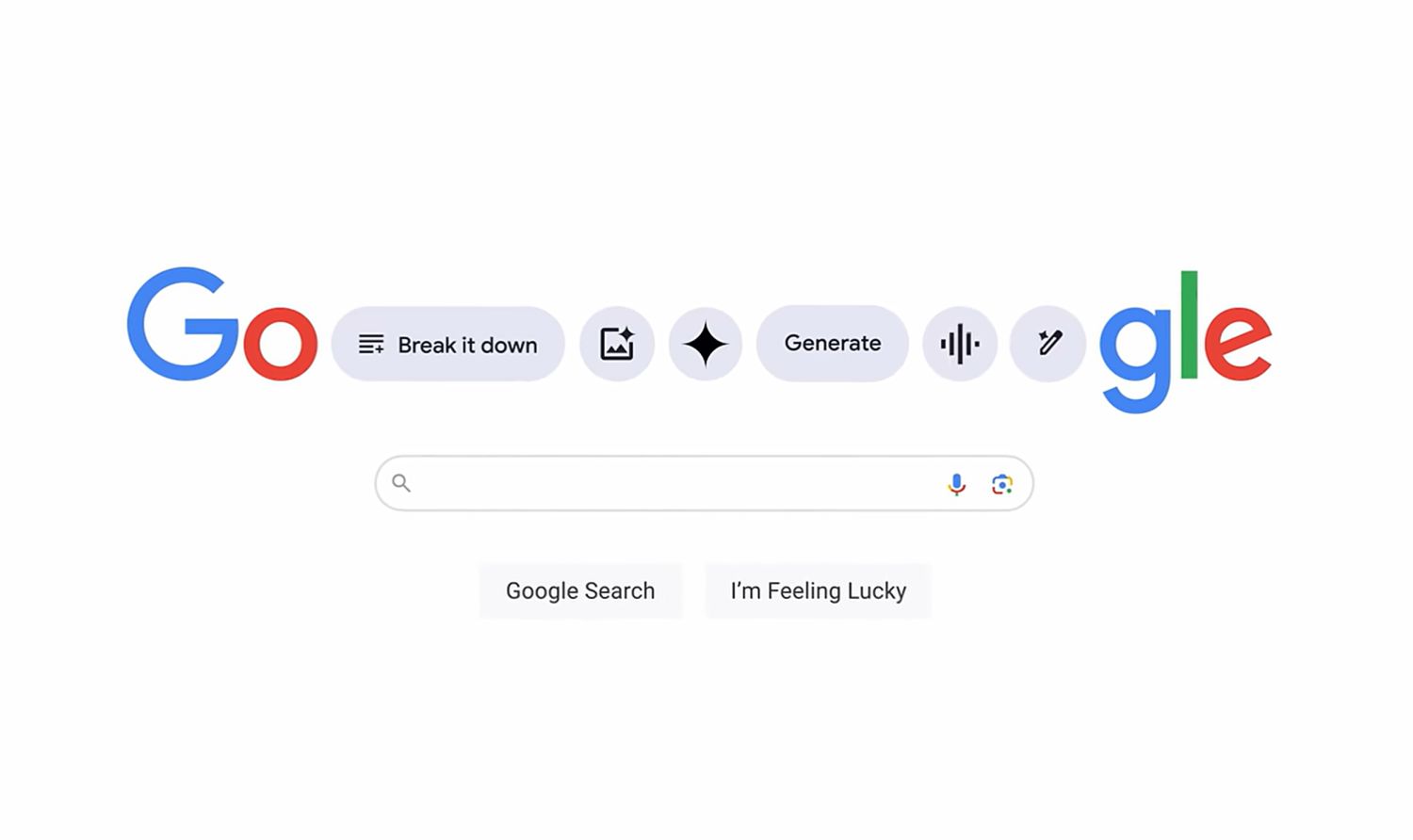Viewport: 1413px width, 840px height.
Task: Open the black four-point sparkle AI chip
Action: click(706, 344)
